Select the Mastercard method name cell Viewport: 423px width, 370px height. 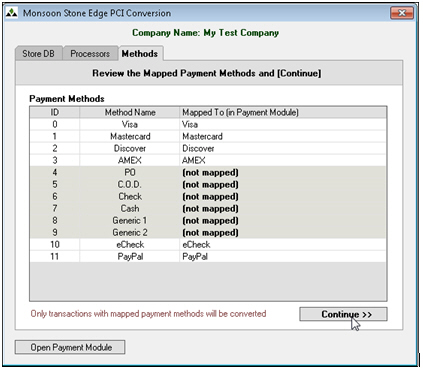click(x=130, y=136)
